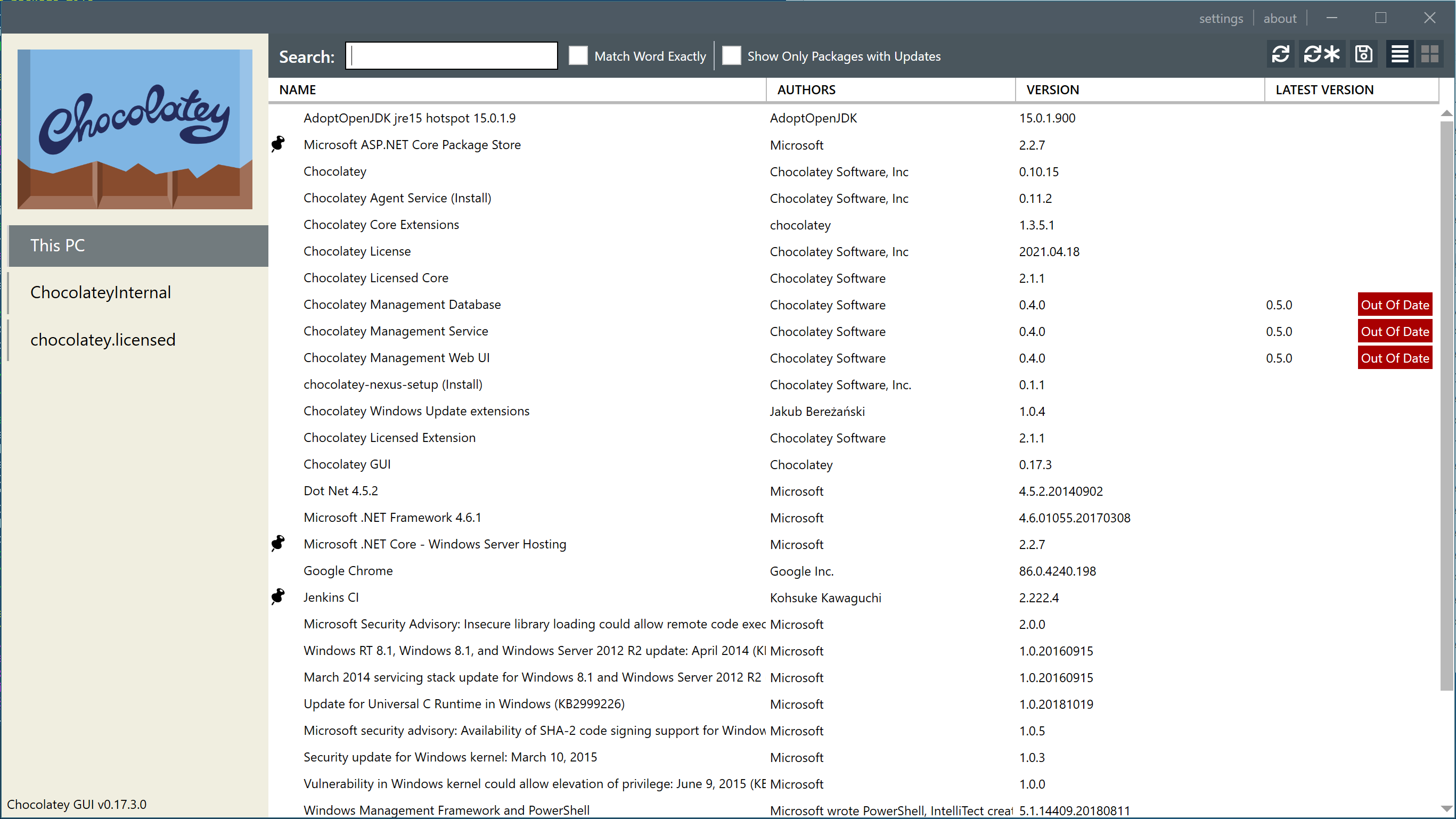The width and height of the screenshot is (1456, 819).
Task: Select the Chocolatey package row
Action: 854,171
